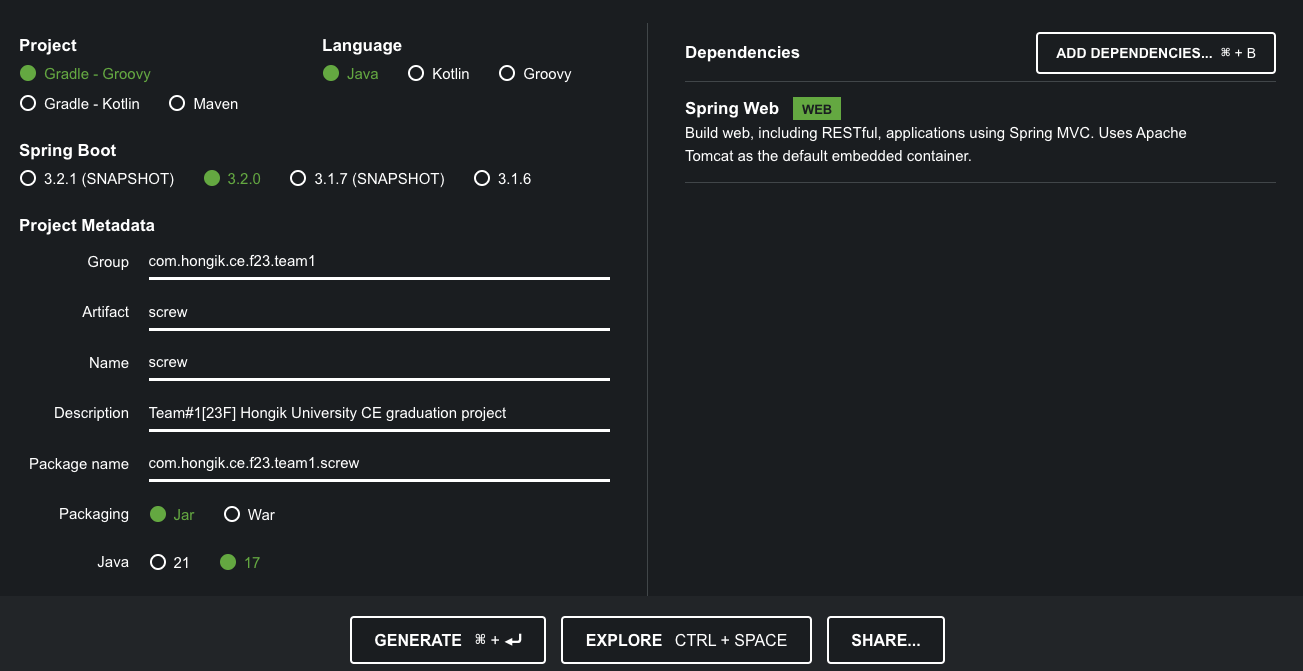Click the Spring Web dependency title

pyautogui.click(x=732, y=109)
